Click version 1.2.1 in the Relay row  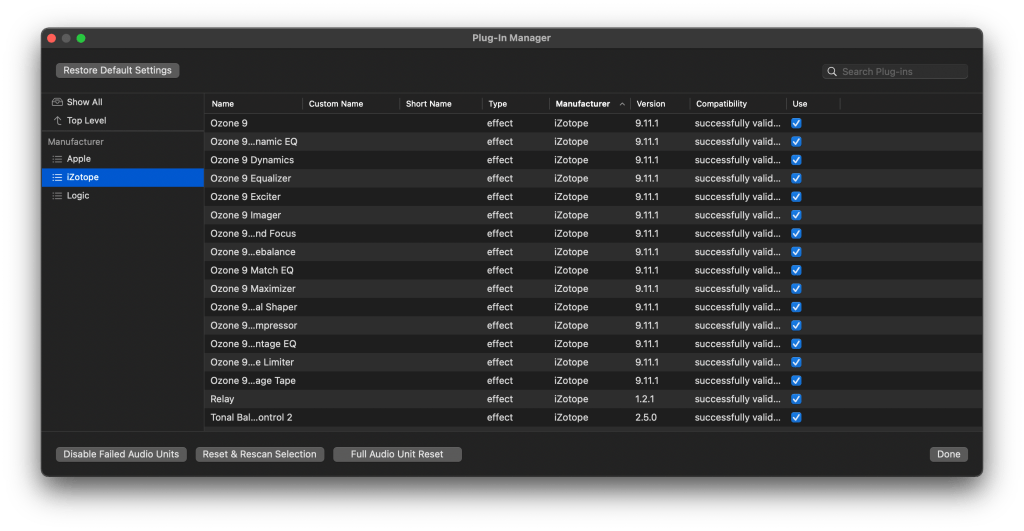point(645,398)
